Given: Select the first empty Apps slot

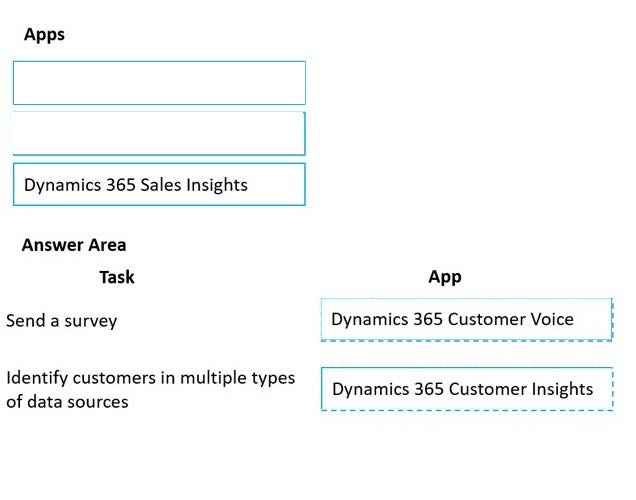Looking at the screenshot, I should tap(159, 83).
